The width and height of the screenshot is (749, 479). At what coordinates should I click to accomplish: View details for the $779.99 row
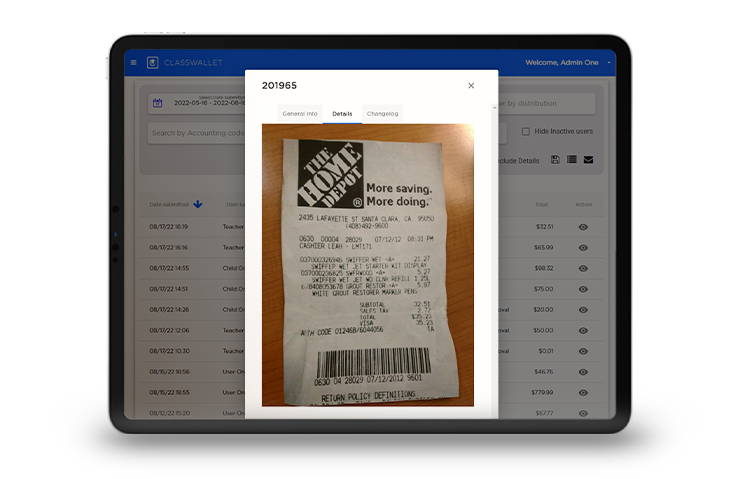(x=583, y=393)
